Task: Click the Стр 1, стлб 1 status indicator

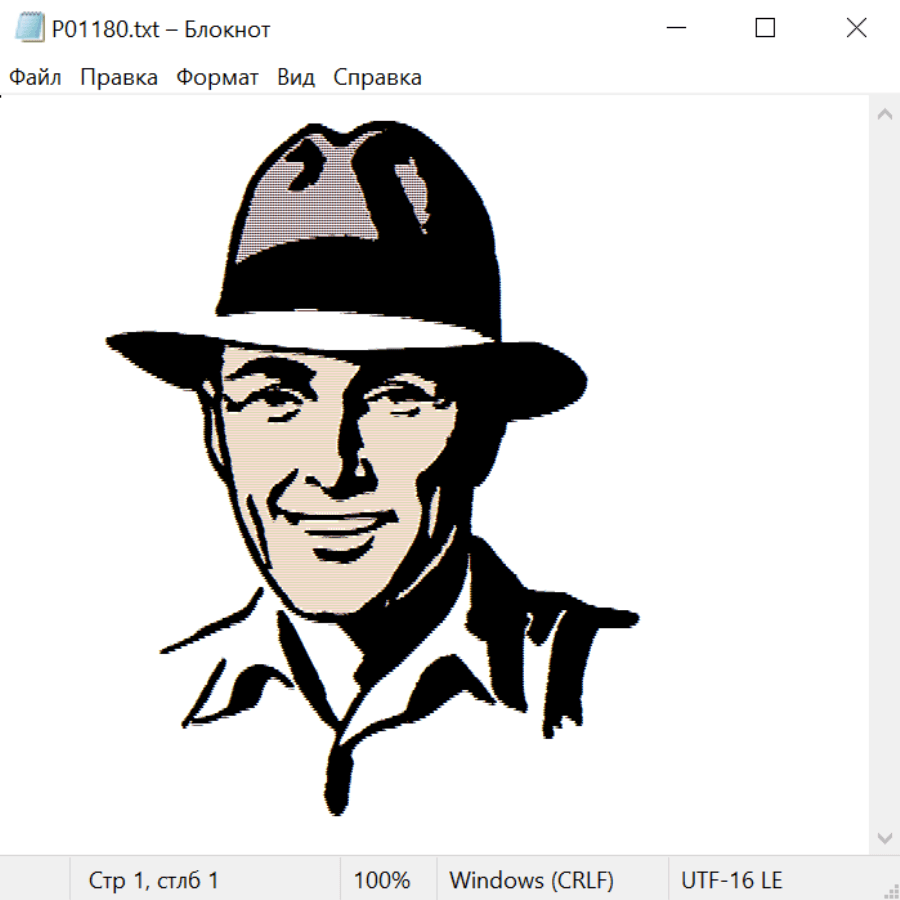Action: point(153,880)
